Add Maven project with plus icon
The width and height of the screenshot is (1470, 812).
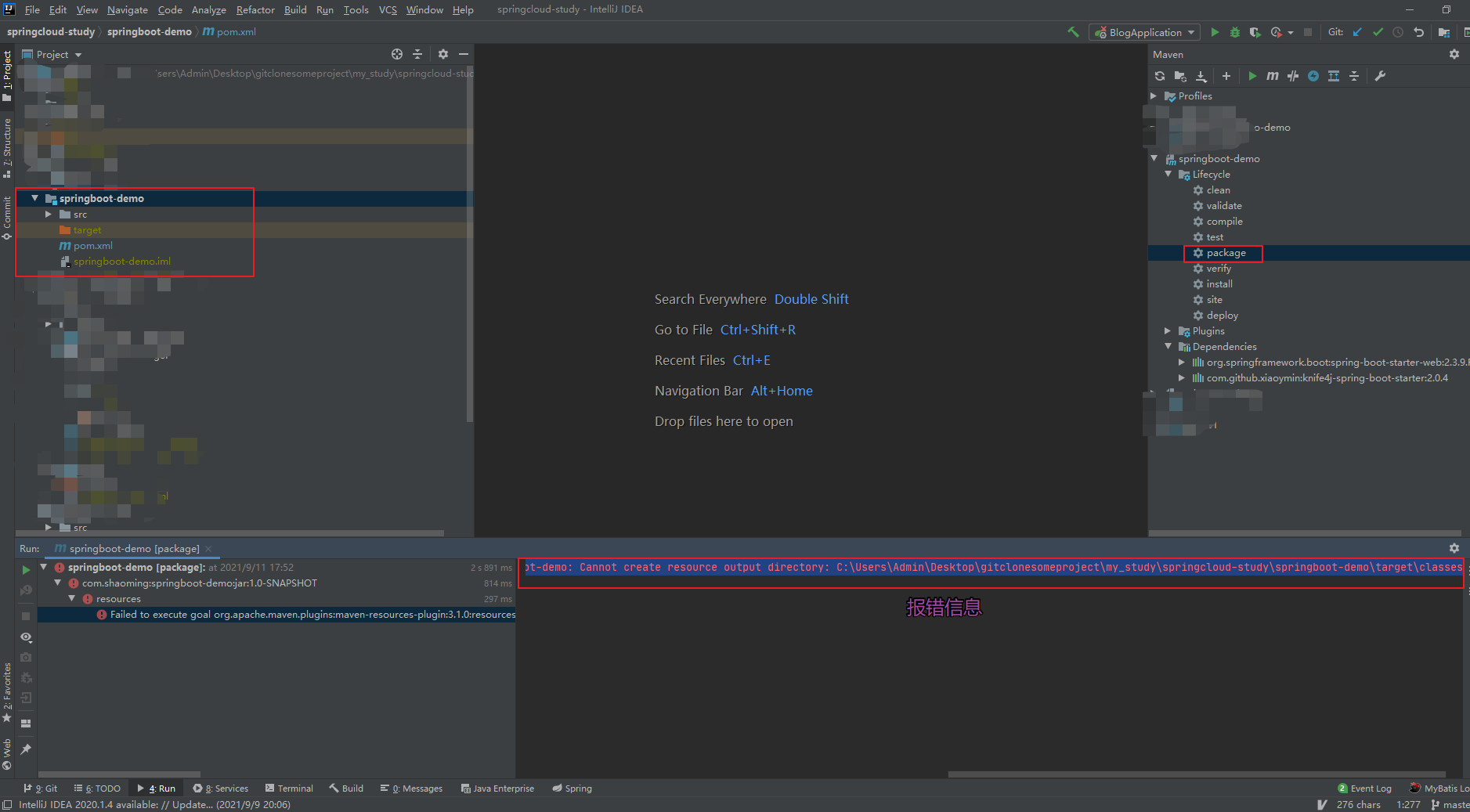coord(1226,76)
